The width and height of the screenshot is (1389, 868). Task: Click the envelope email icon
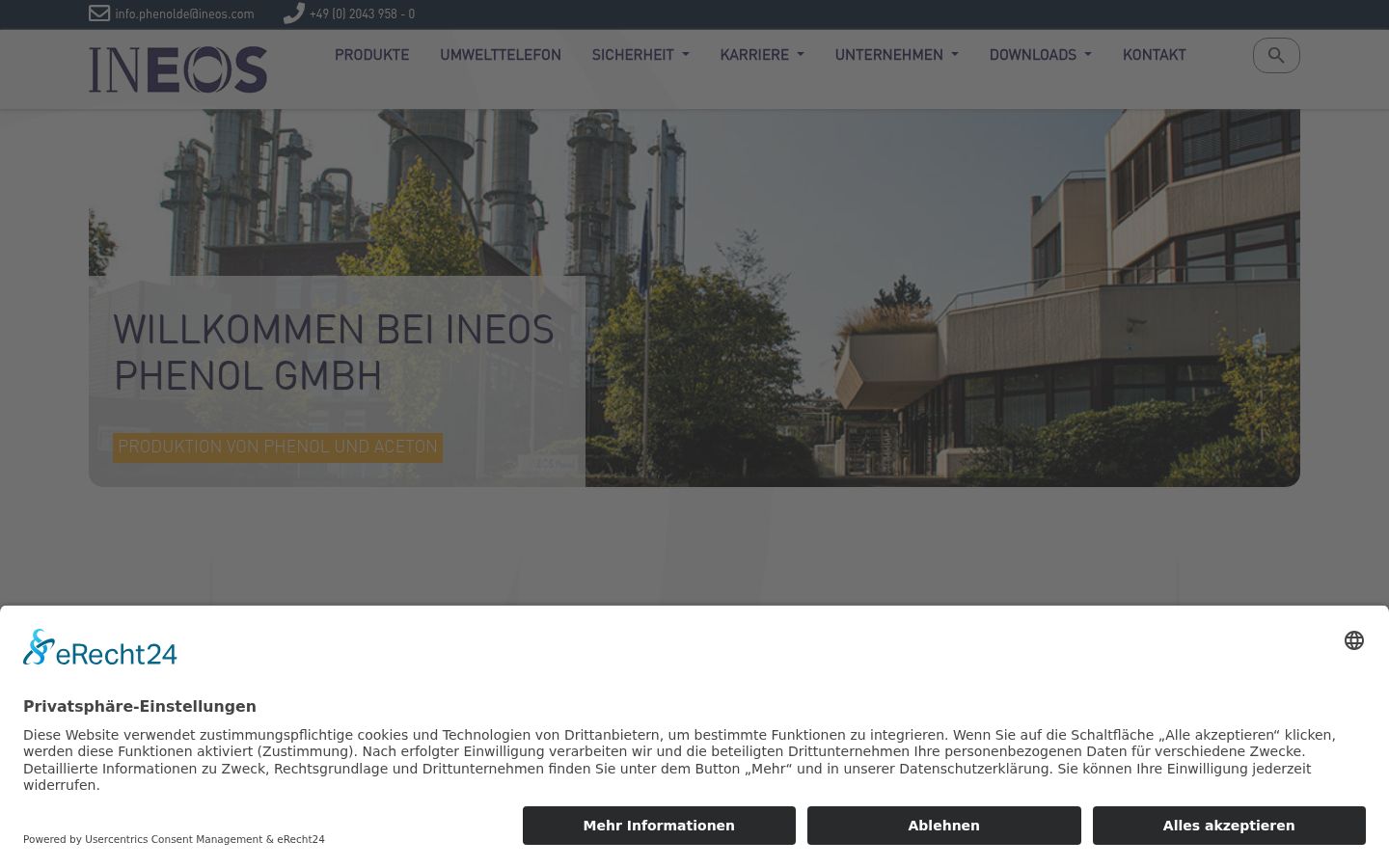tap(99, 14)
